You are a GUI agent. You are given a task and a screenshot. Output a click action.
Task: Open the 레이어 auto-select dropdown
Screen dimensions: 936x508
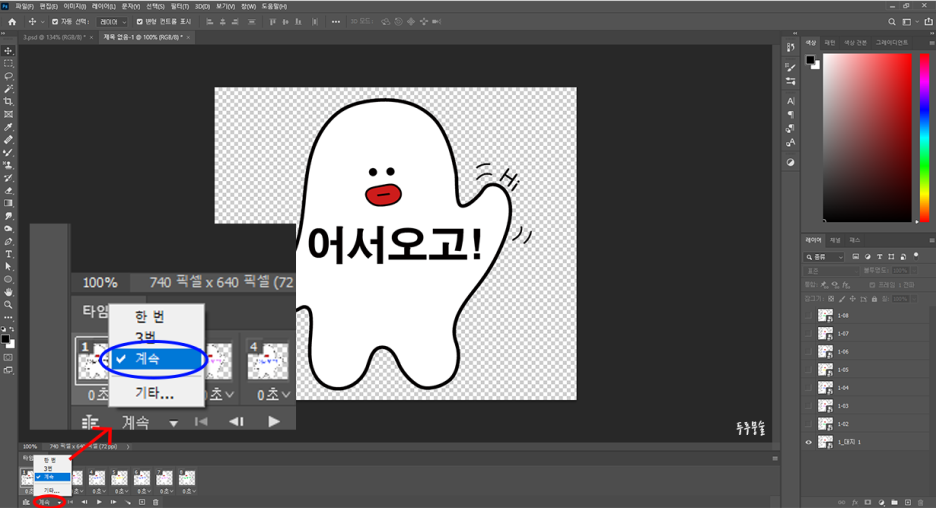pyautogui.click(x=112, y=21)
